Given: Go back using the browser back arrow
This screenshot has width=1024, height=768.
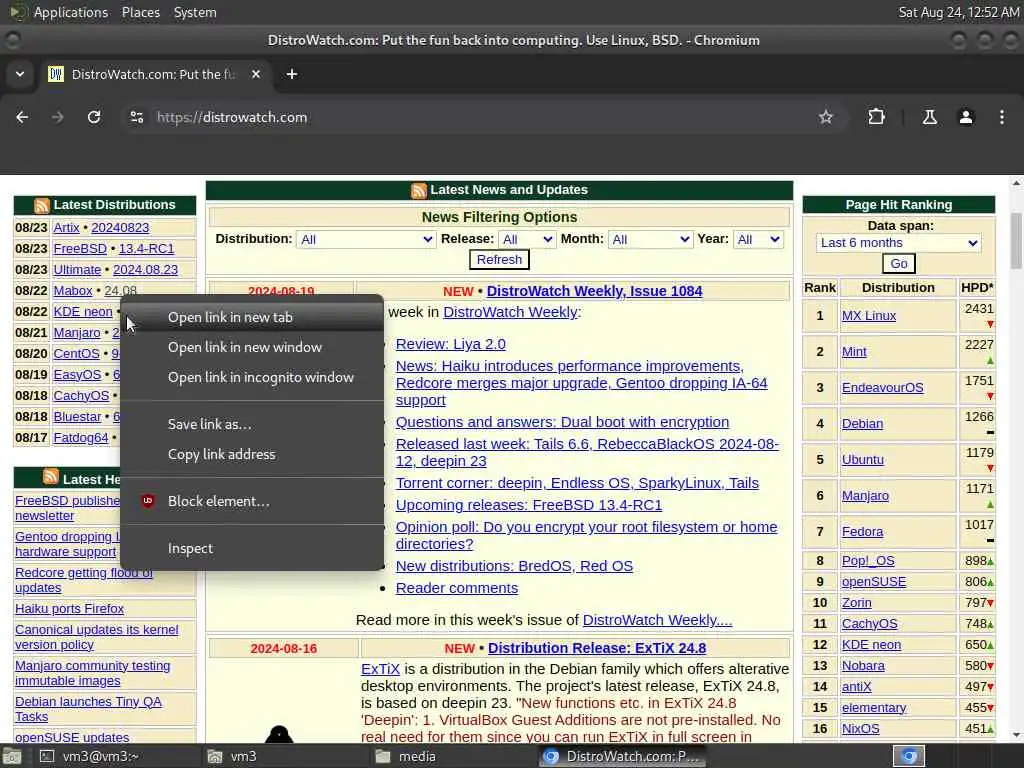Looking at the screenshot, I should pyautogui.click(x=22, y=117).
